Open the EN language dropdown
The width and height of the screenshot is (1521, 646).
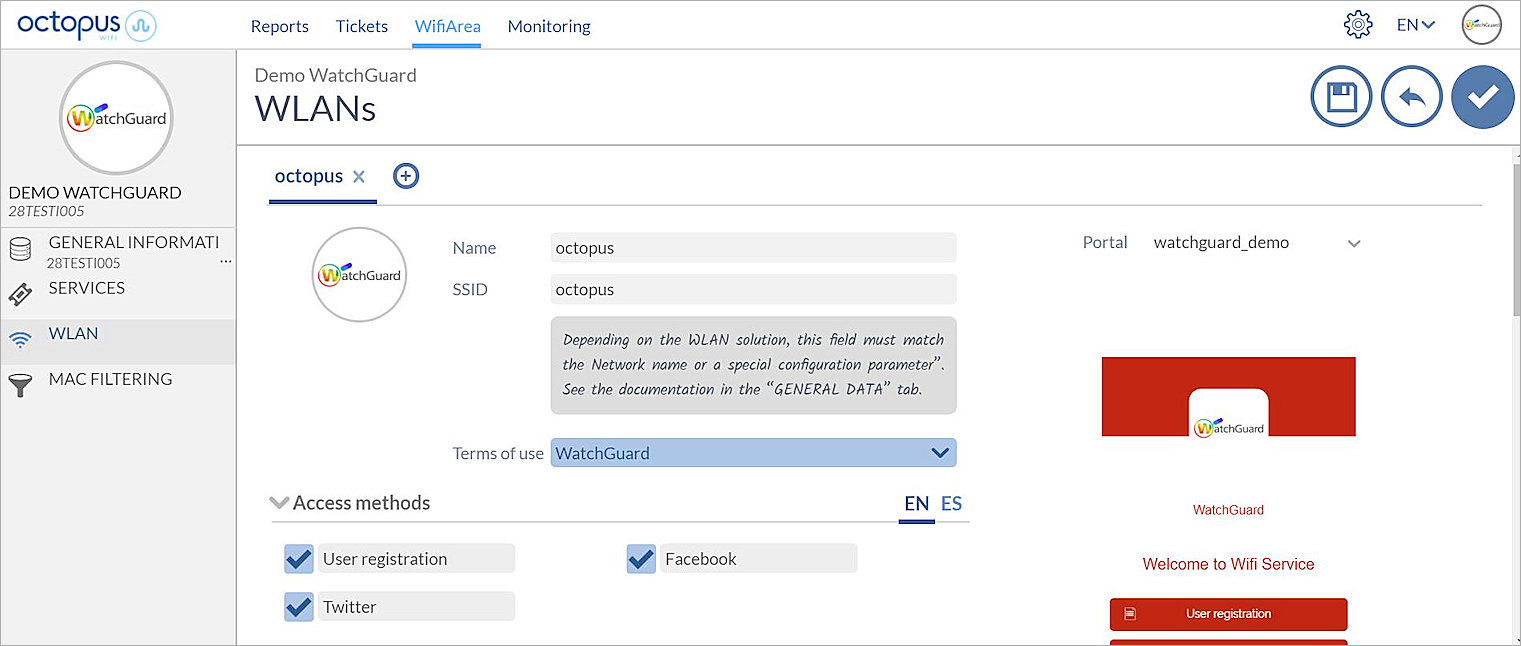[1415, 26]
